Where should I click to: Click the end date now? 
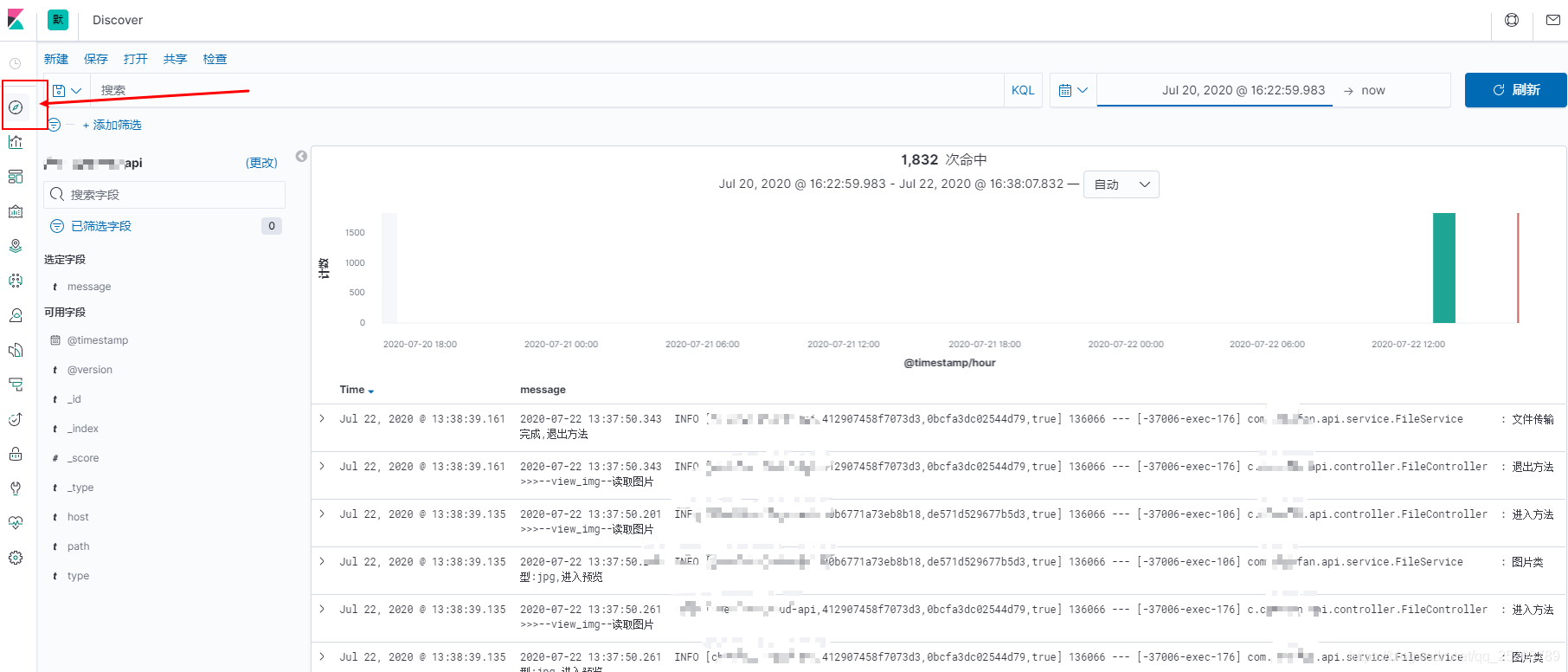[x=1373, y=90]
